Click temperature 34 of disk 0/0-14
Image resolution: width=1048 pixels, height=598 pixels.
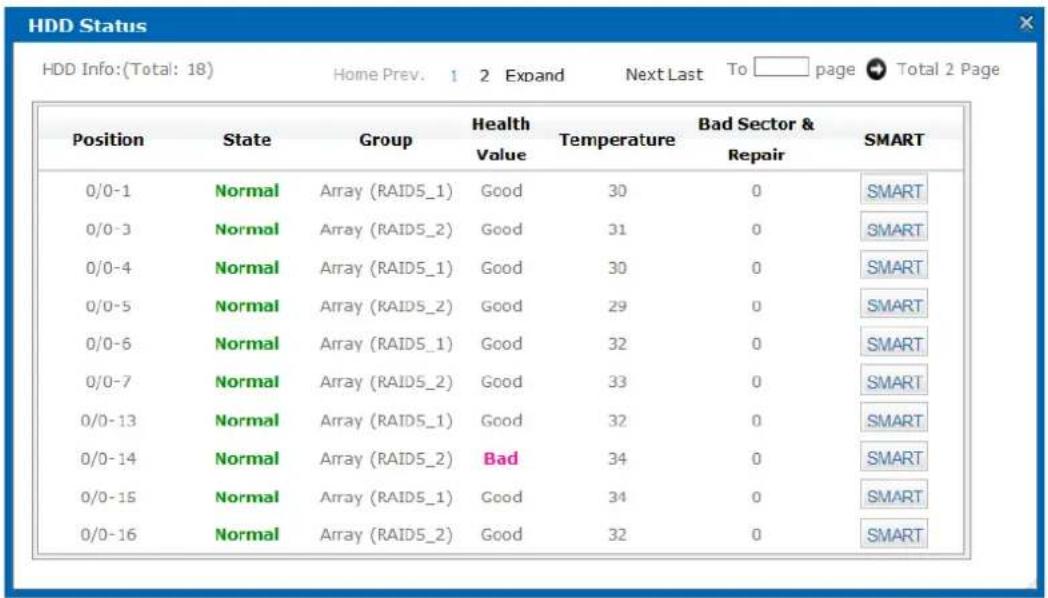[x=617, y=458]
